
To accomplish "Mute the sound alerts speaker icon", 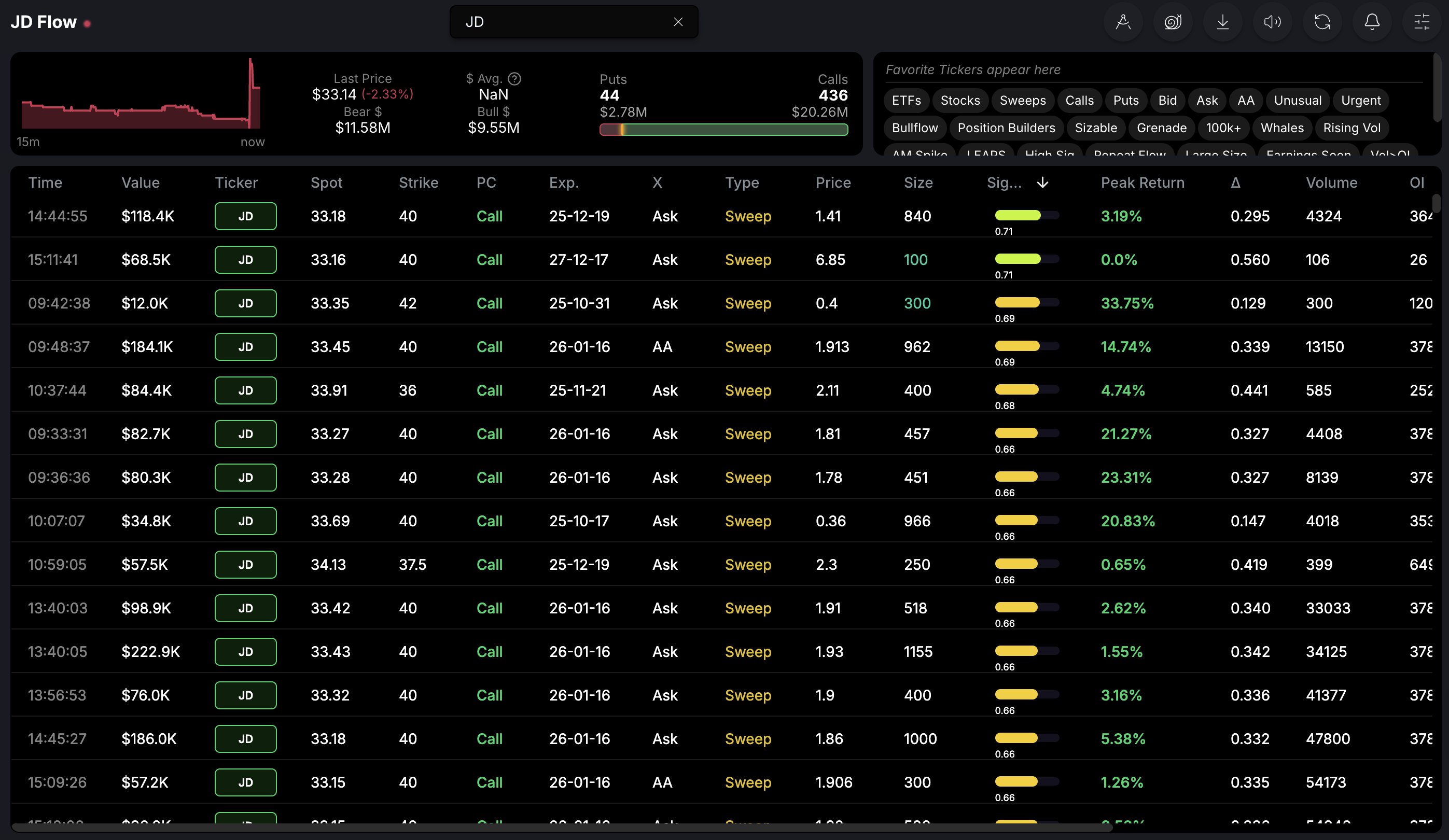I will click(1272, 22).
